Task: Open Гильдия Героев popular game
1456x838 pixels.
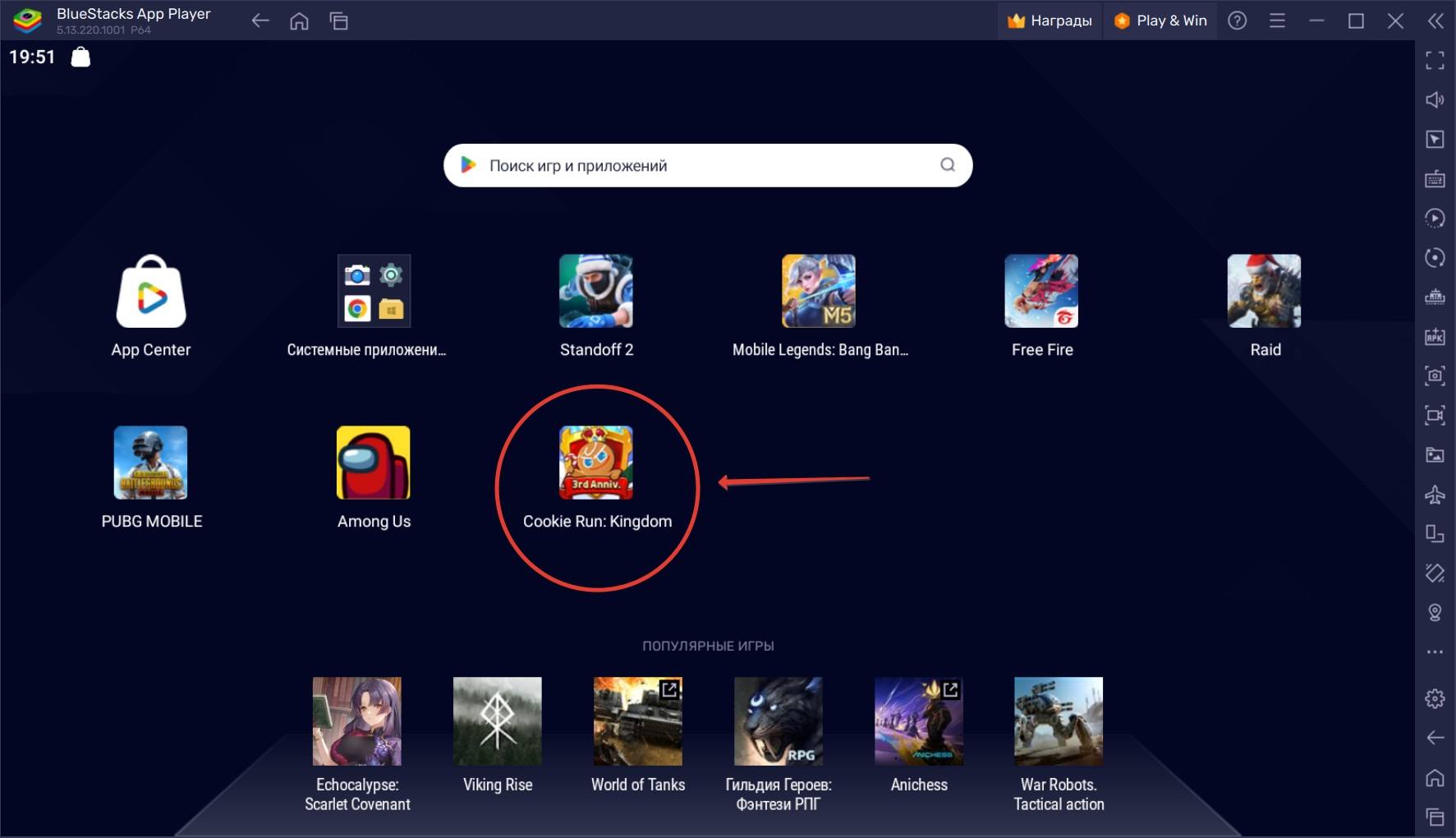Action: click(x=779, y=721)
